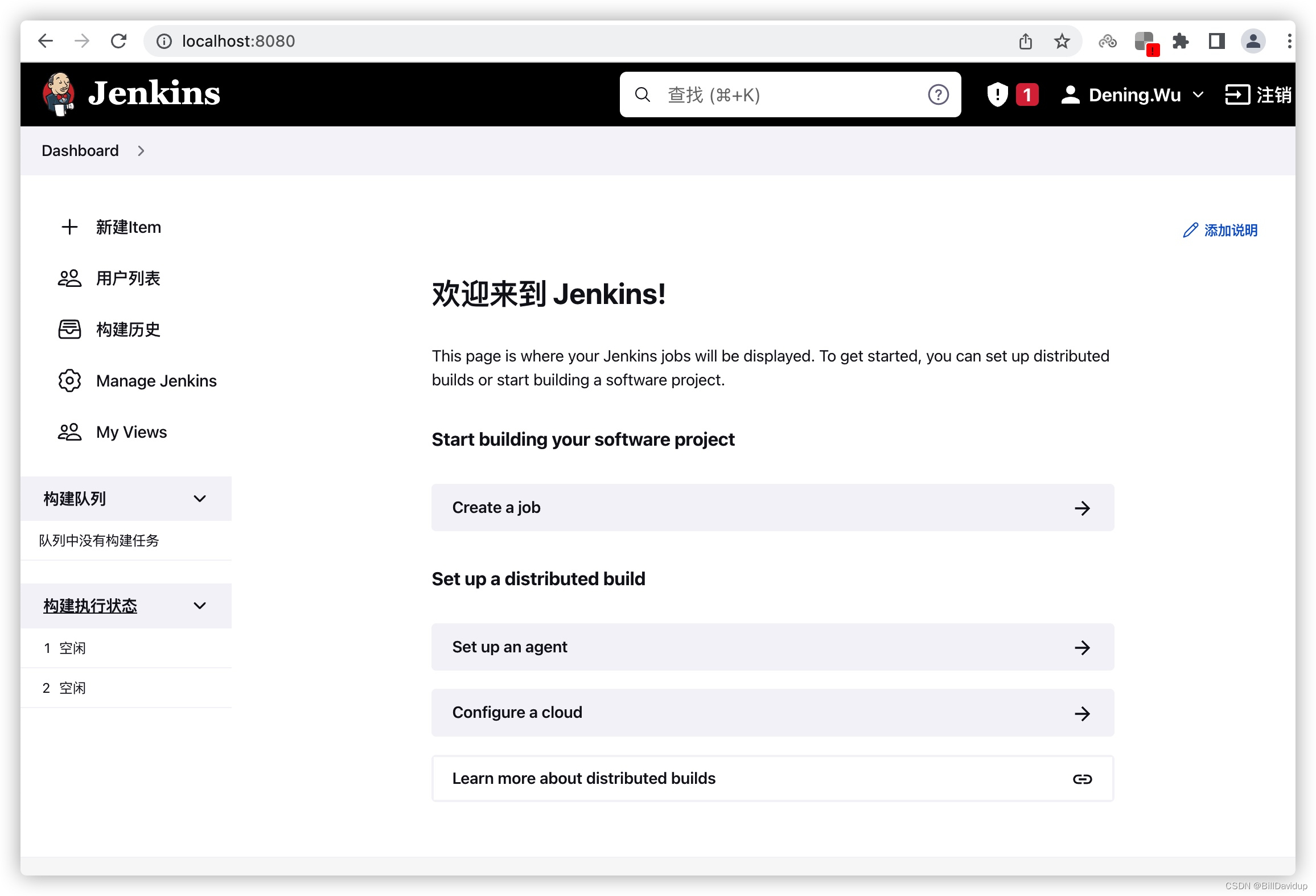
Task: Toggle the browser side panel icon
Action: coord(1216,41)
